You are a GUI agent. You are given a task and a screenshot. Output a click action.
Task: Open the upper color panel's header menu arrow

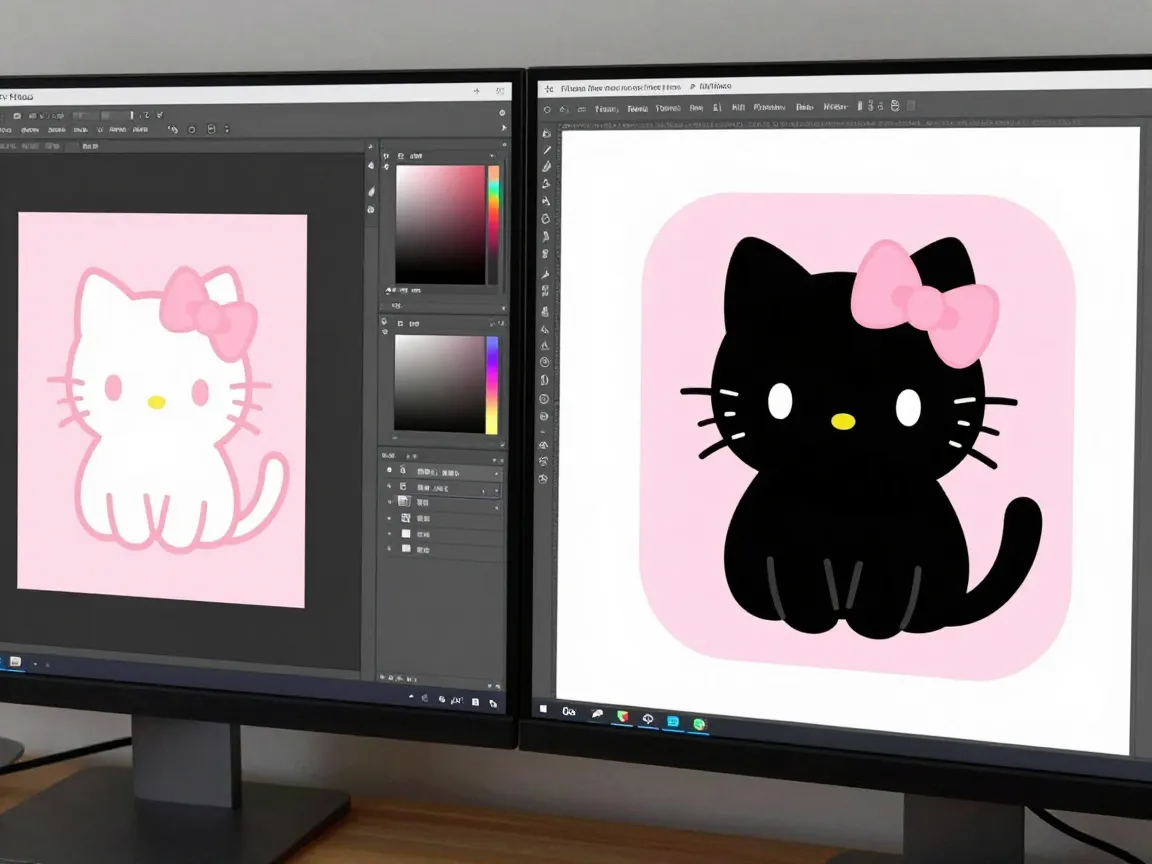coord(492,156)
